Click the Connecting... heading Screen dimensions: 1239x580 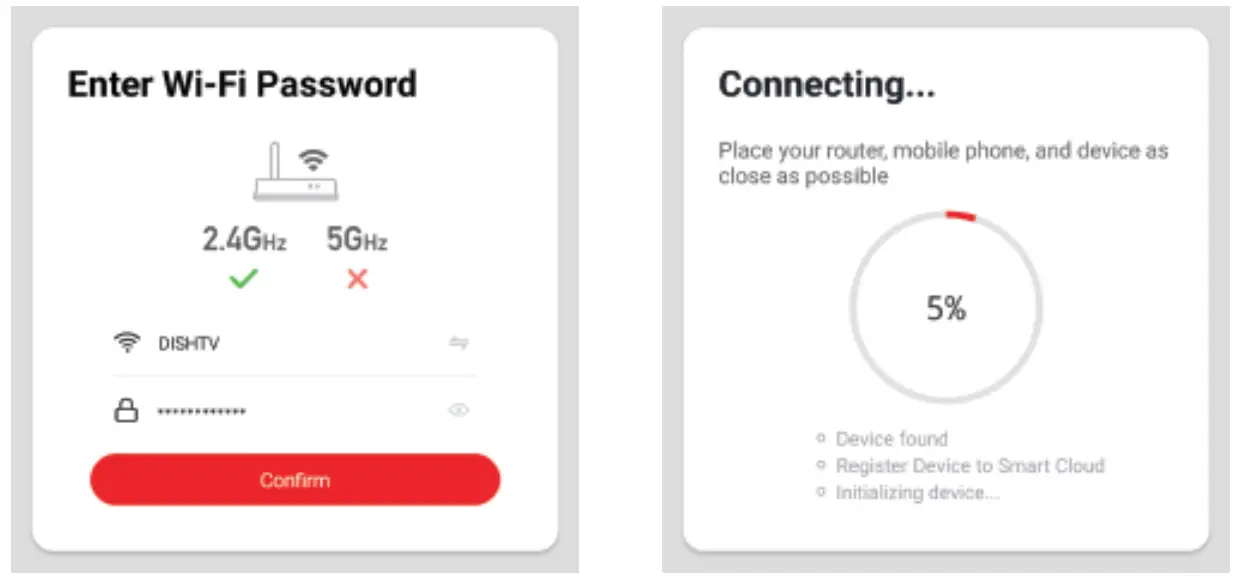[827, 85]
